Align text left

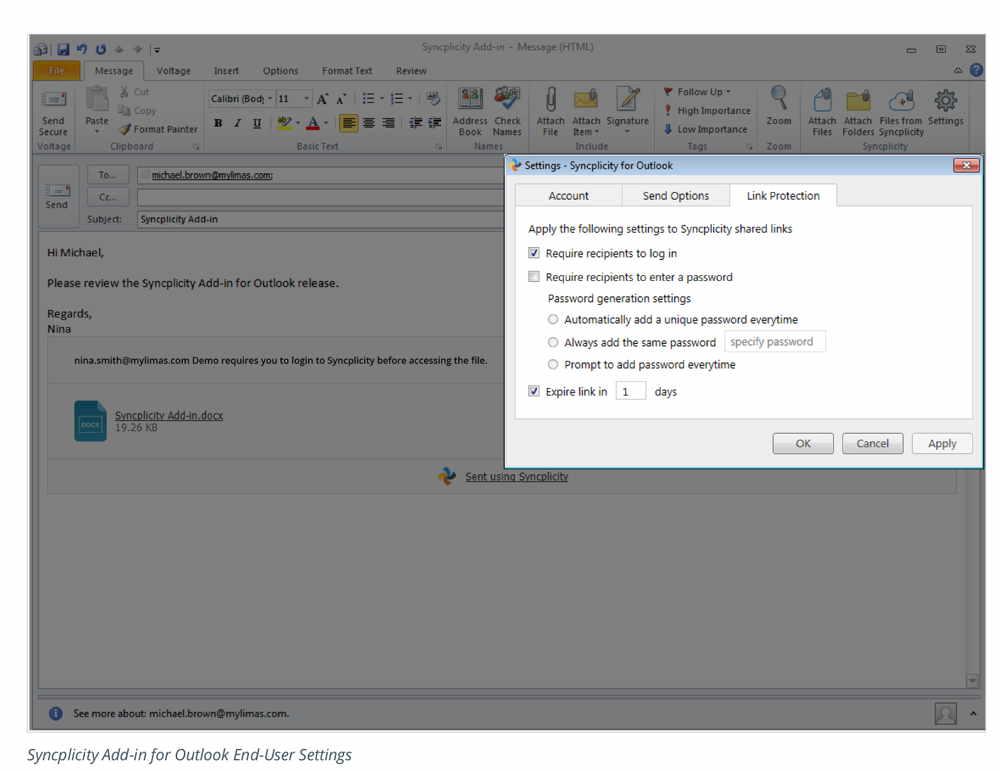[348, 122]
